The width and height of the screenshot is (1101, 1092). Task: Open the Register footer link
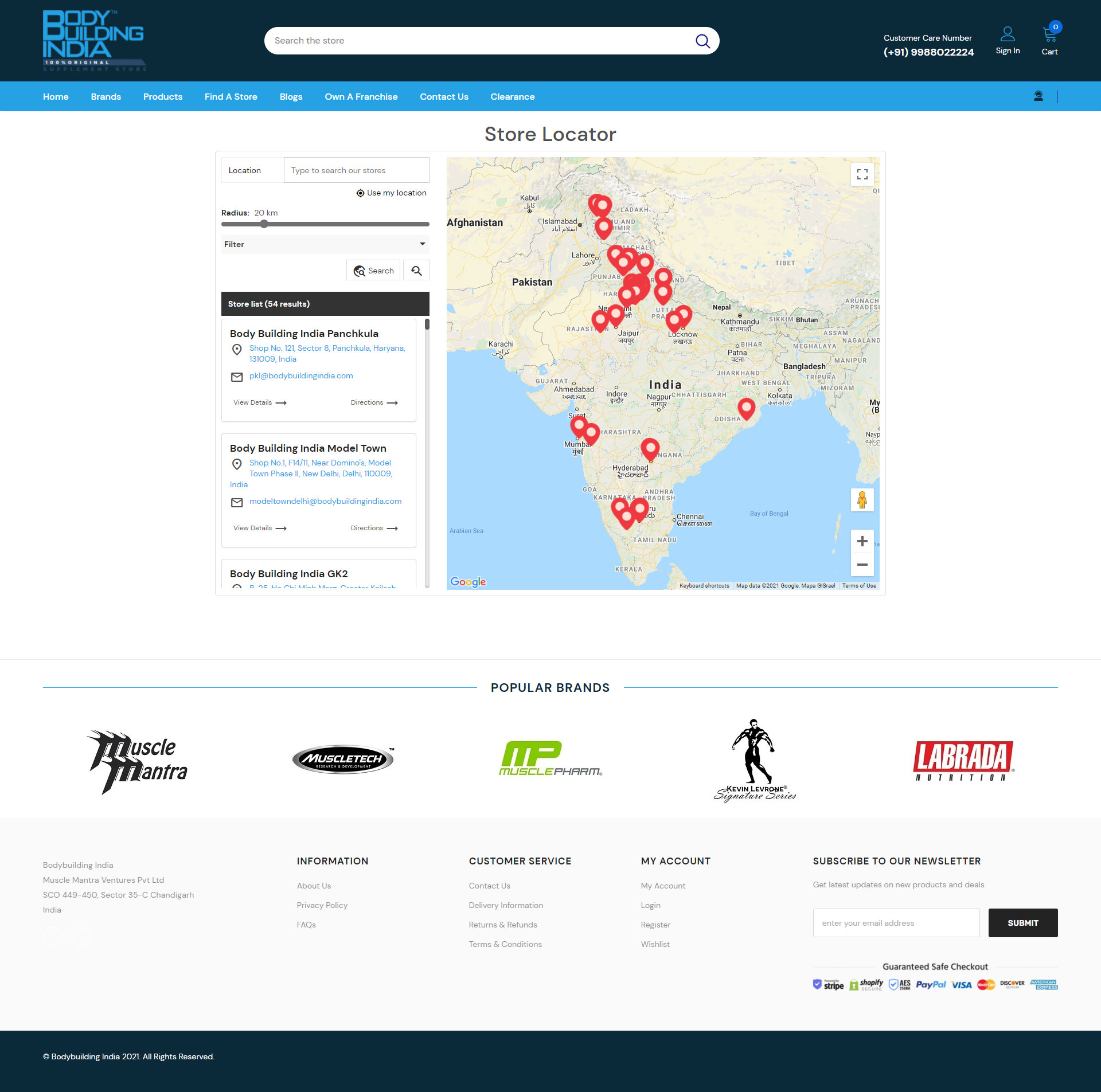click(655, 925)
